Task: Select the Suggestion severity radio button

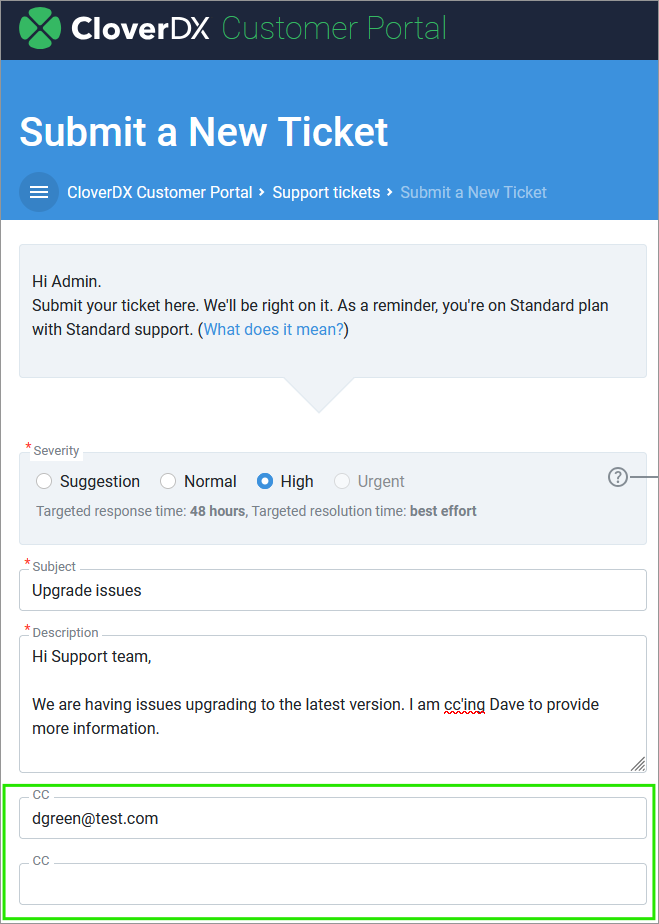Action: click(x=44, y=481)
